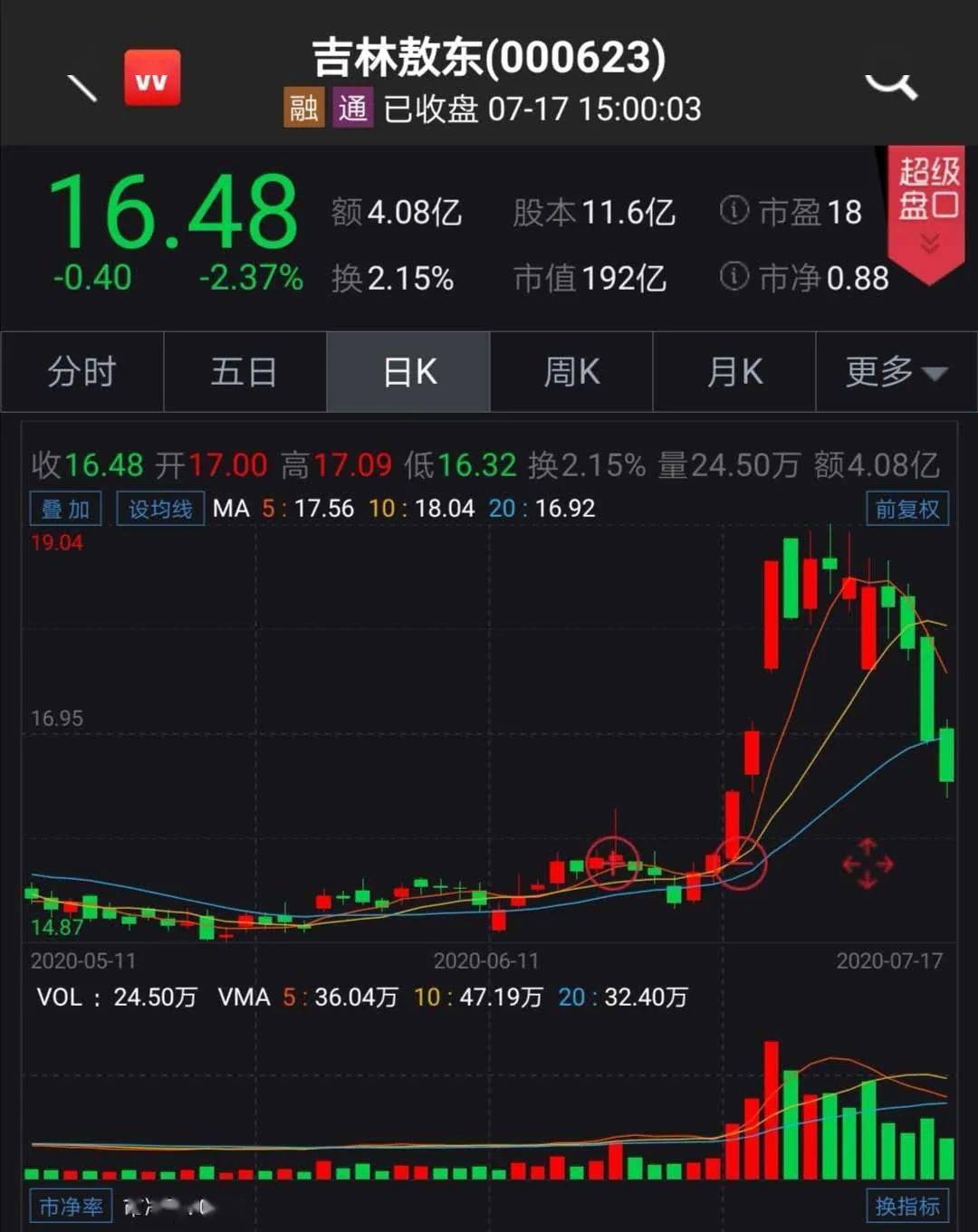The image size is (978, 1232).
Task: Tap the info icon next to 市盈
Action: (x=733, y=212)
